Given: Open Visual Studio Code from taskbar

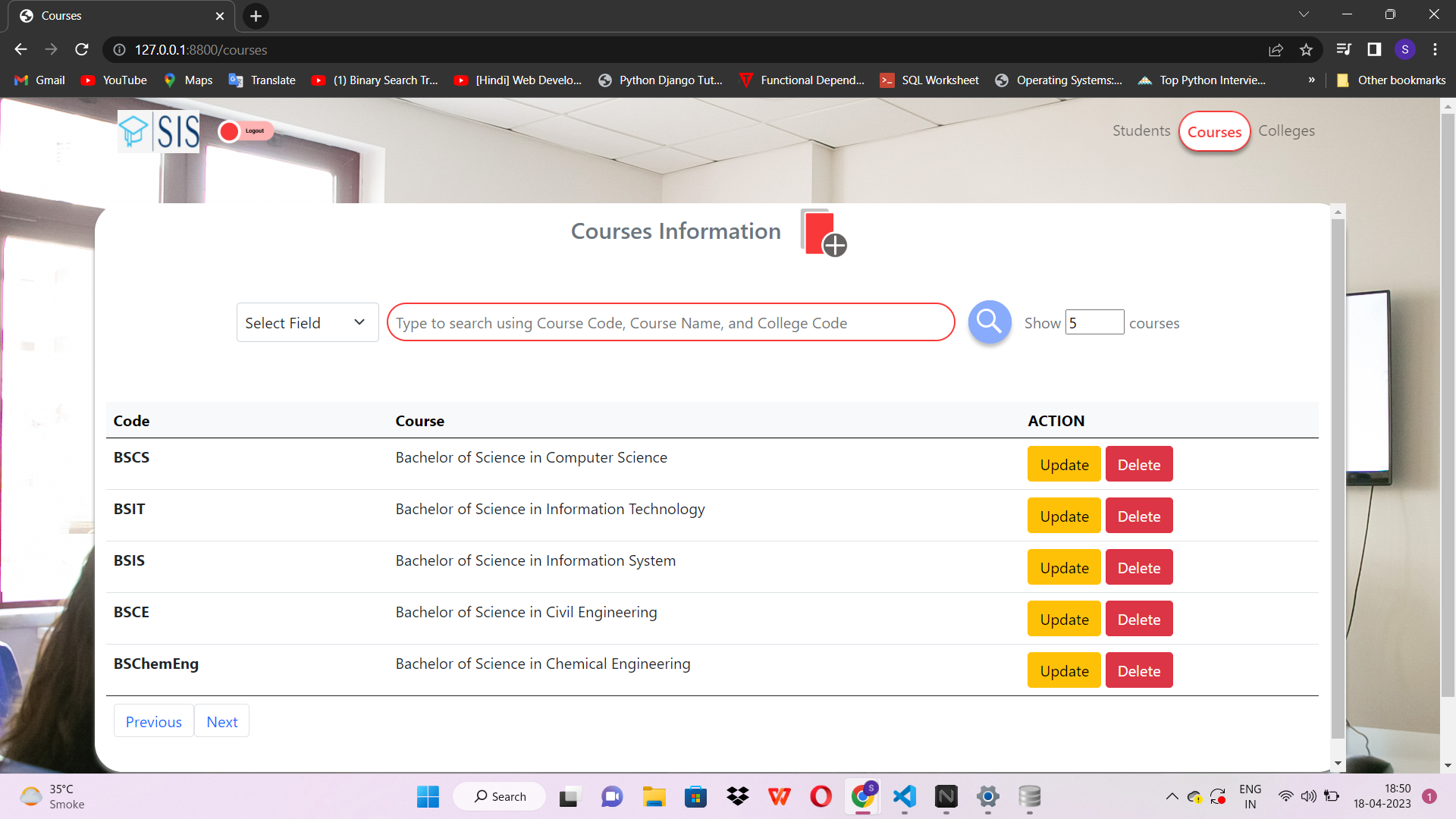Looking at the screenshot, I should coord(905,796).
